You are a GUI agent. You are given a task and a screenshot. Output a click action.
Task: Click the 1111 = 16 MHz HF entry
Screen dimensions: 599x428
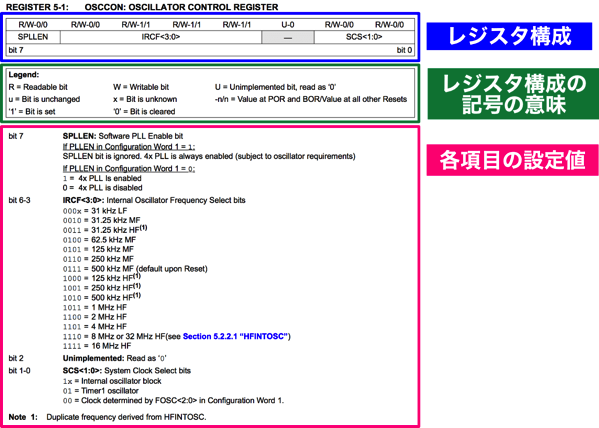pos(97,346)
